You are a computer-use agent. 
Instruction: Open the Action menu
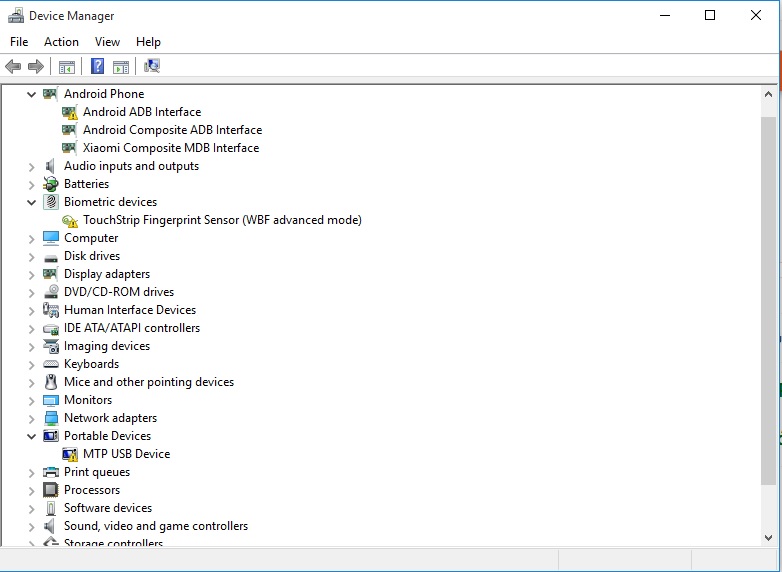61,42
